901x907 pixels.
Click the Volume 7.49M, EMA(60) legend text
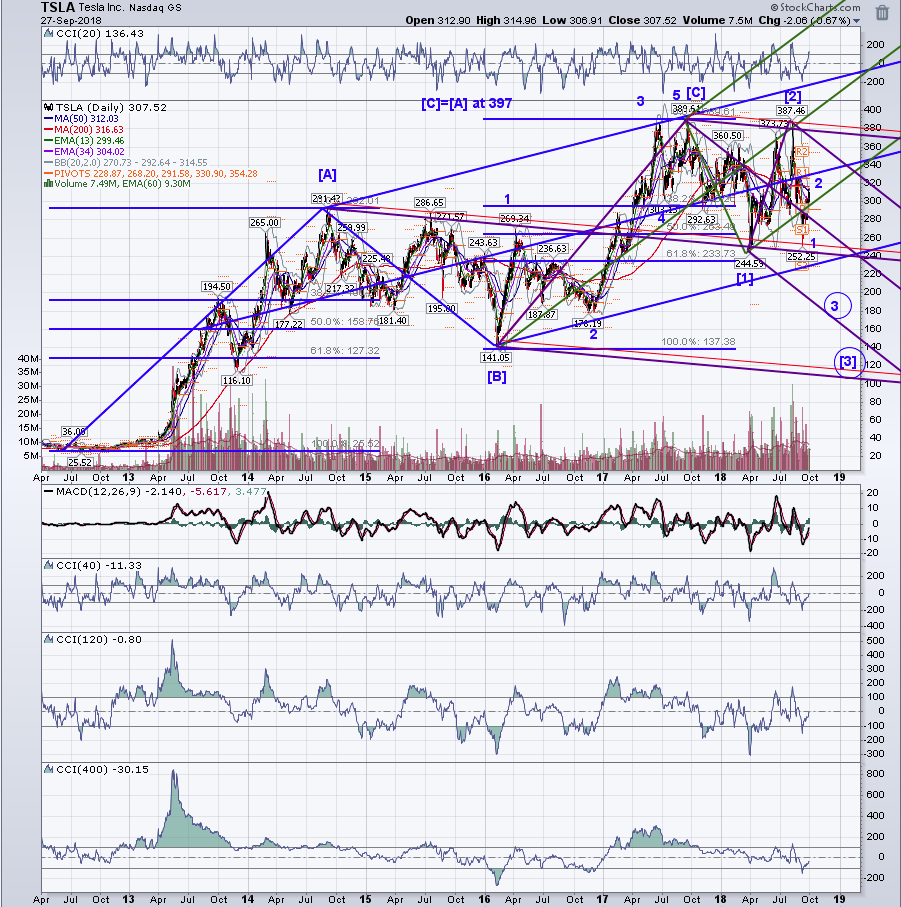point(122,184)
